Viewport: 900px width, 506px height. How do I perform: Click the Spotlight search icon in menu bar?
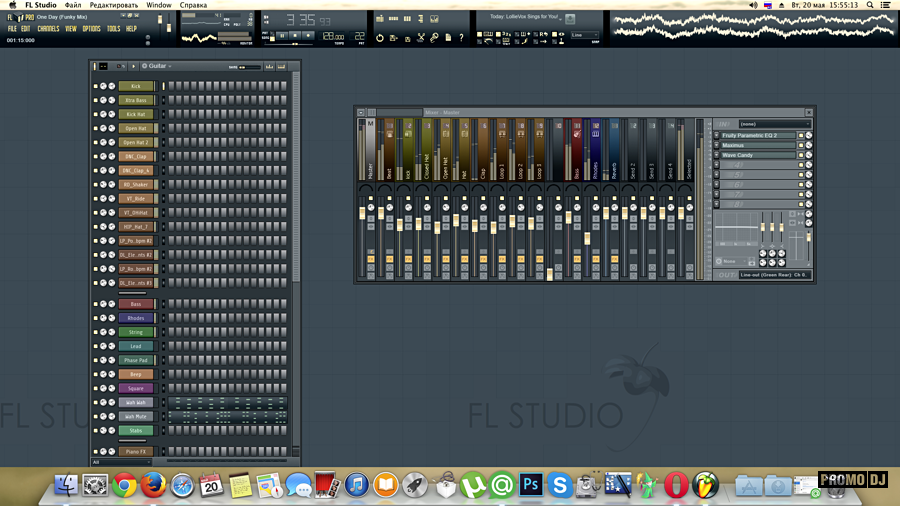click(x=870, y=5)
